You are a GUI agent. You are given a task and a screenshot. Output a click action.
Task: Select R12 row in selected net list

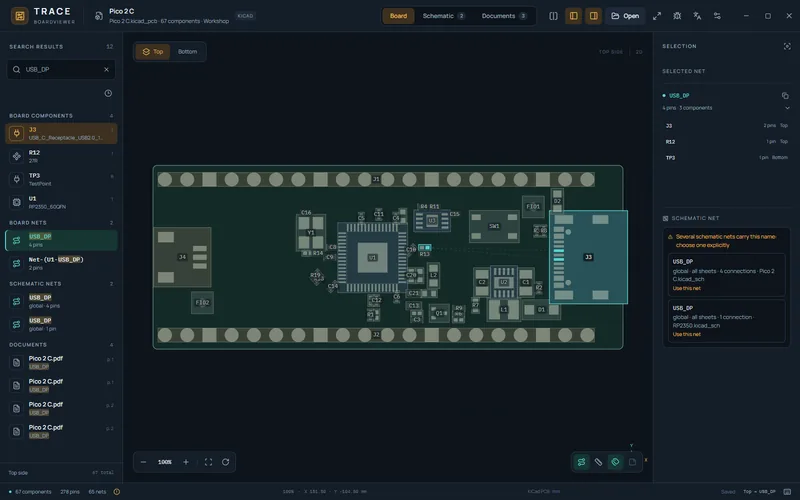pos(727,142)
